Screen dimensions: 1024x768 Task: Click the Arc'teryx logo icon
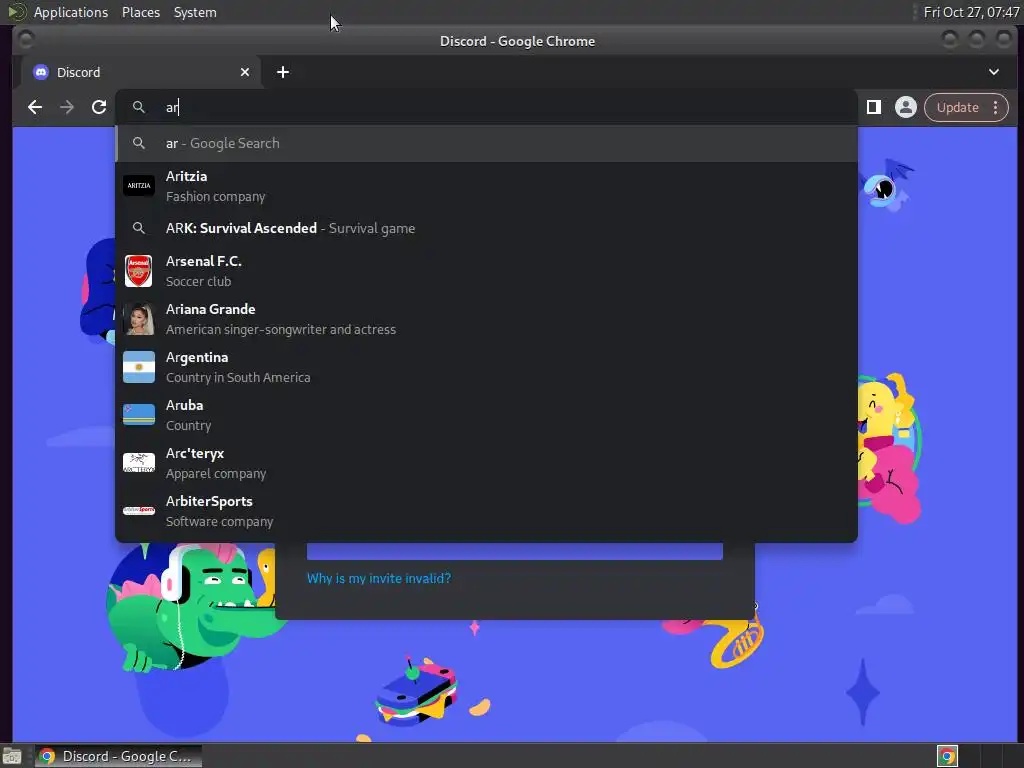click(139, 462)
